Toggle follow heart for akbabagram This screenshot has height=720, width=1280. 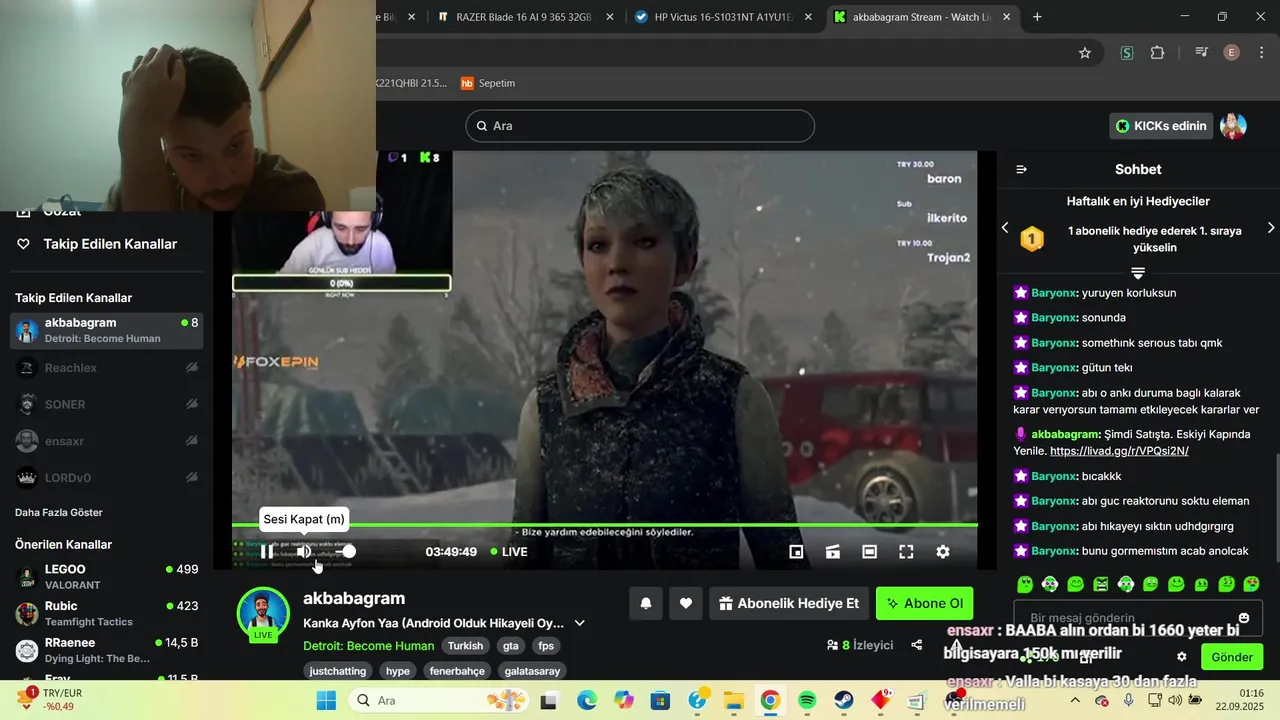(686, 603)
